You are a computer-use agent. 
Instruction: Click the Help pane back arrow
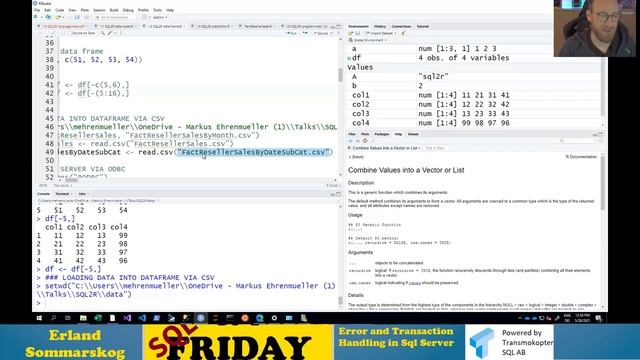click(351, 141)
